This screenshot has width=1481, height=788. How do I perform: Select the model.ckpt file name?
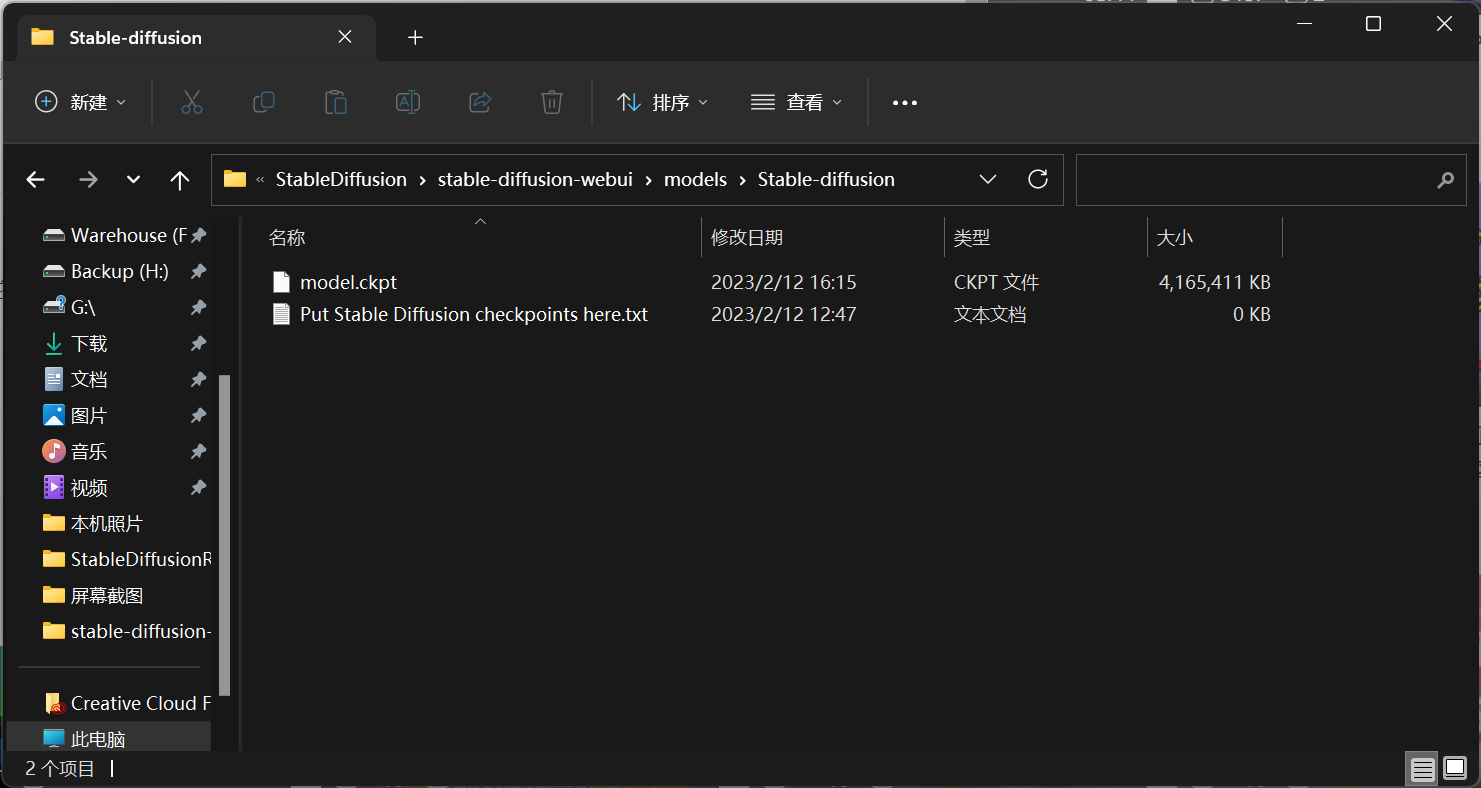[349, 282]
